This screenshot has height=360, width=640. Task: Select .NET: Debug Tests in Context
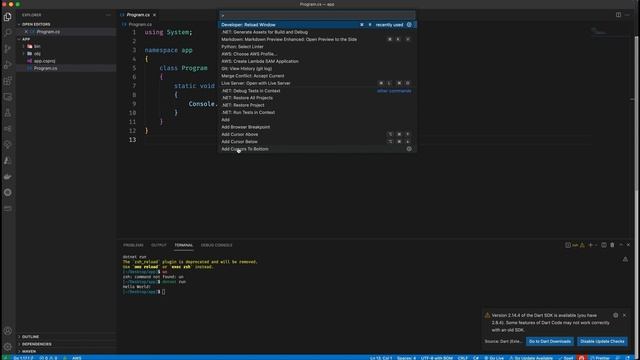[x=318, y=91]
